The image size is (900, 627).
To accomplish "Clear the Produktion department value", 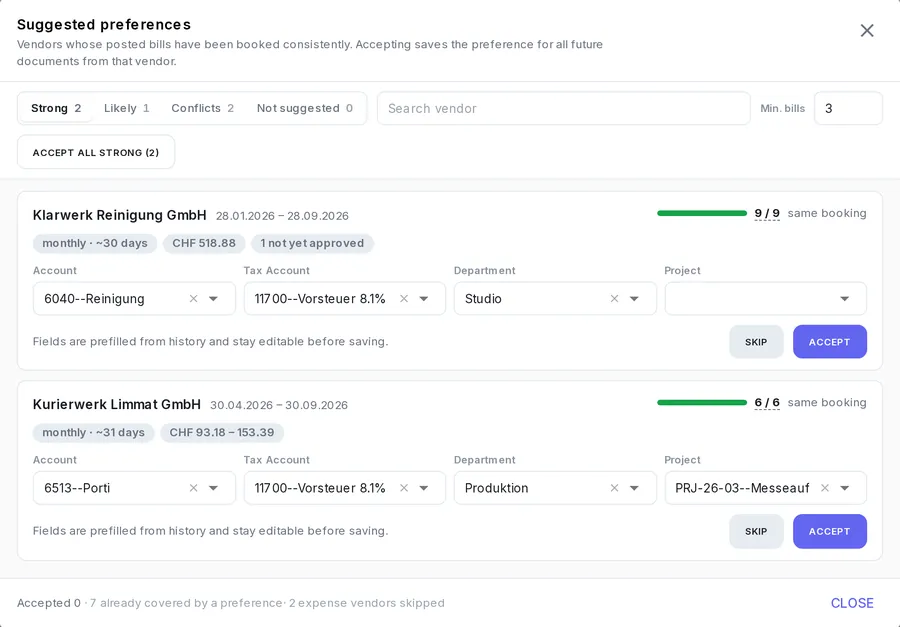I will pyautogui.click(x=614, y=488).
